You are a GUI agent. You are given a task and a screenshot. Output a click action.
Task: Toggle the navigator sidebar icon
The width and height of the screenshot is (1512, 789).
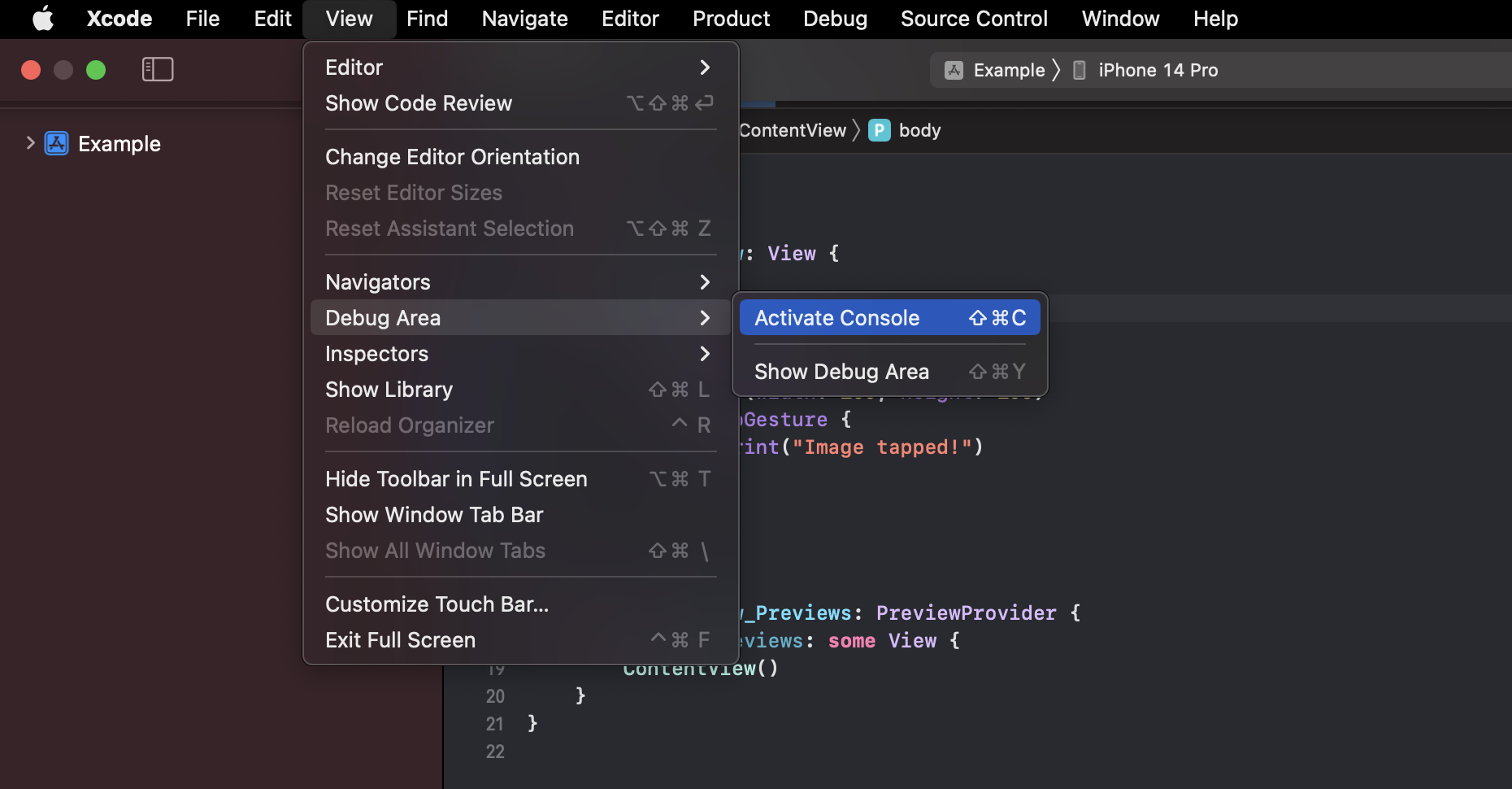[x=158, y=70]
